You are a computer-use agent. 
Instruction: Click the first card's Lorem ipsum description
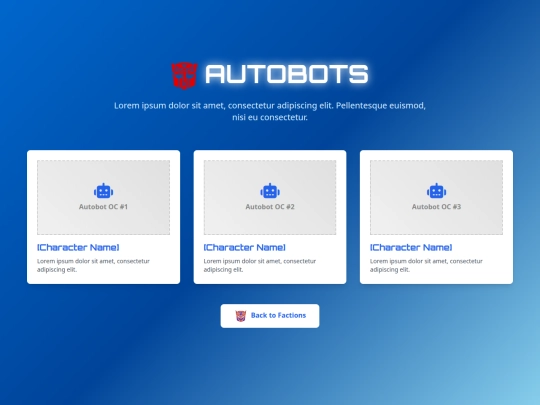pos(93,265)
